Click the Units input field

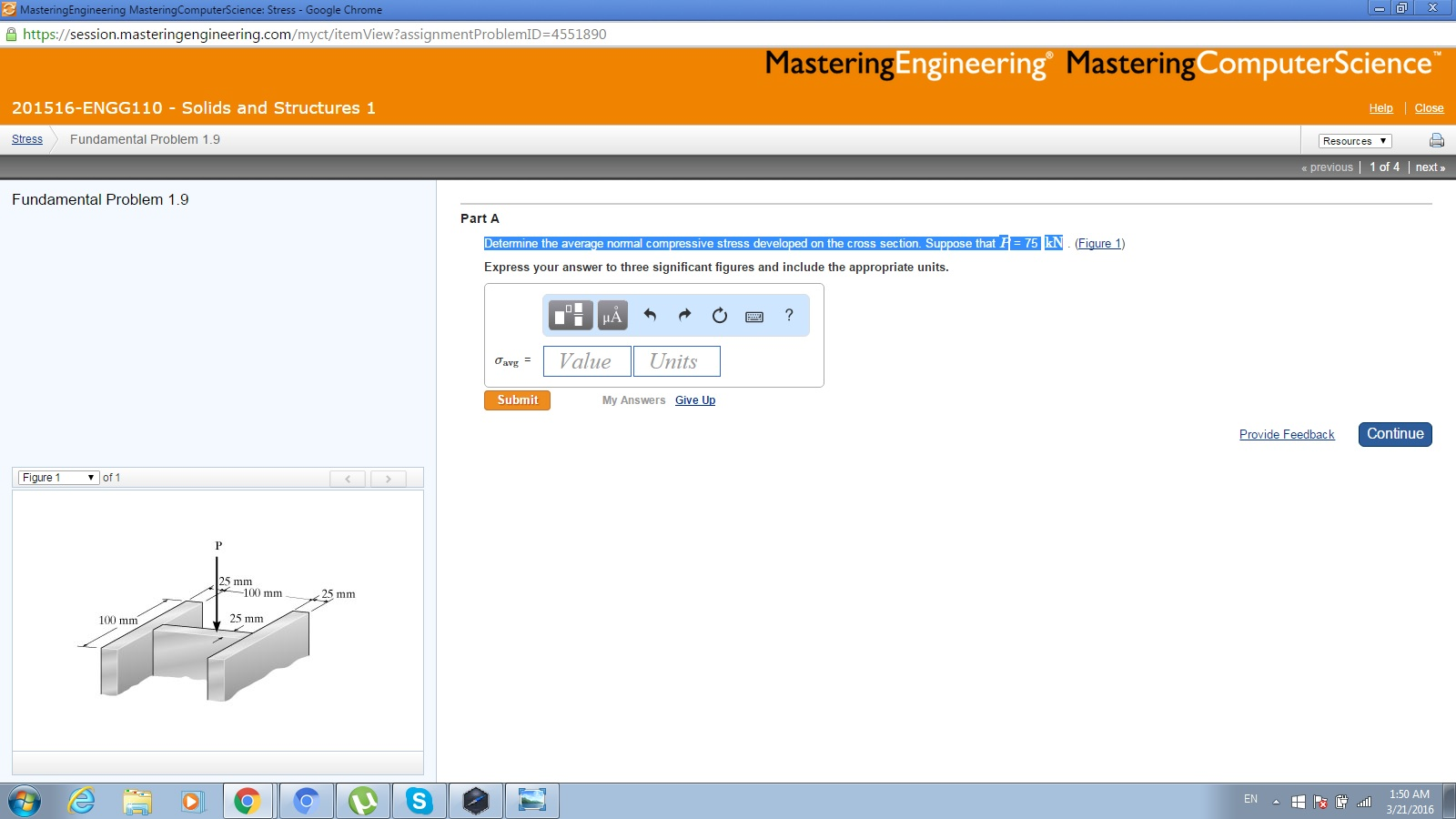pyautogui.click(x=676, y=361)
